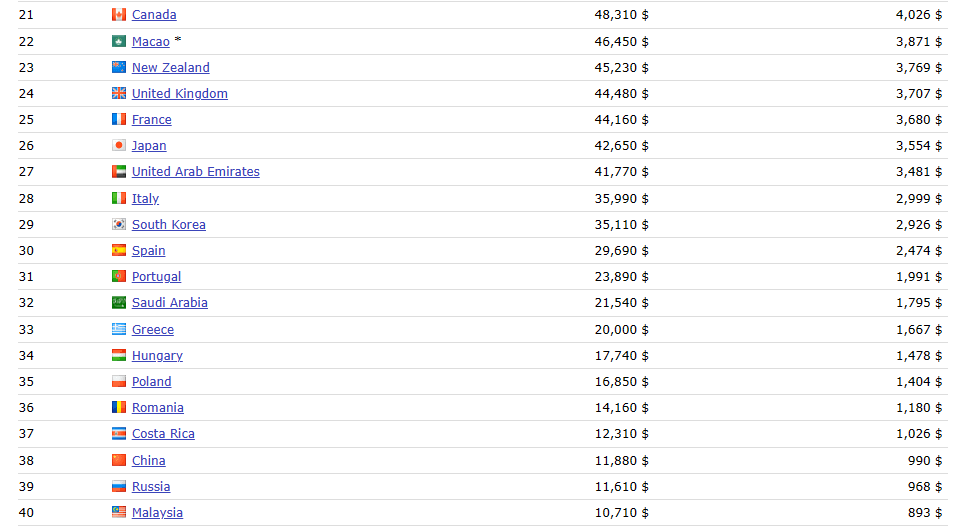Click the China flag icon

pyautogui.click(x=119, y=461)
